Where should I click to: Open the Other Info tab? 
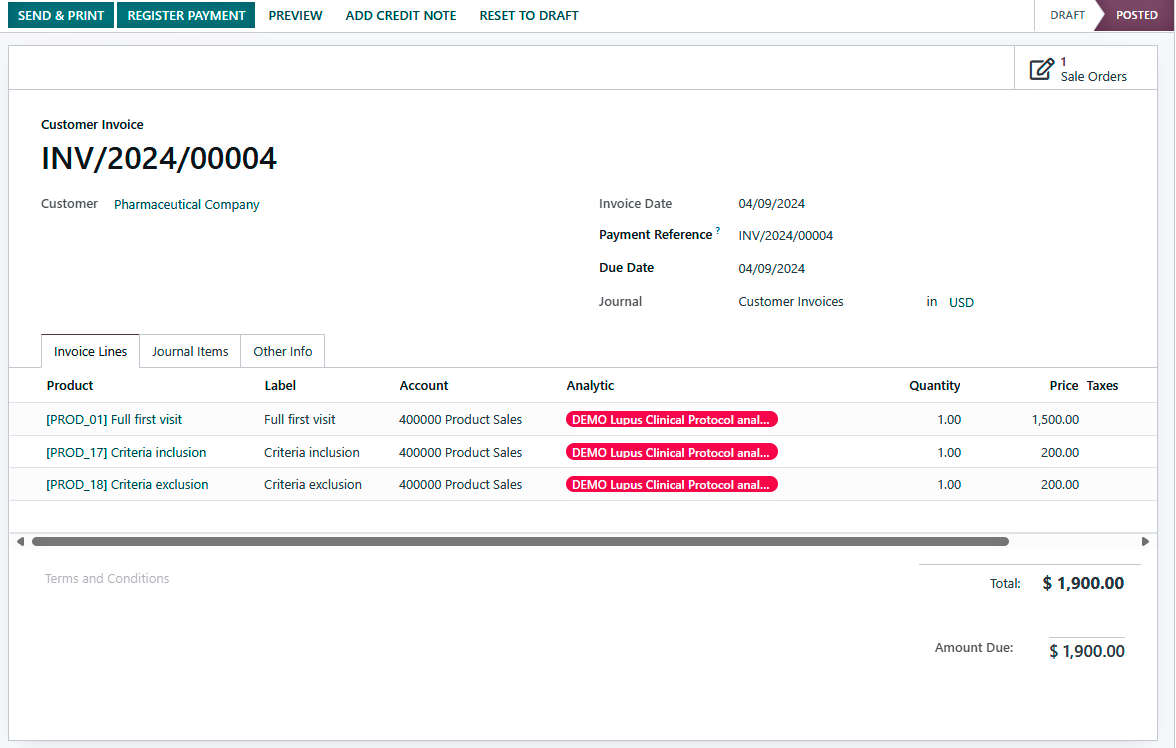(282, 351)
